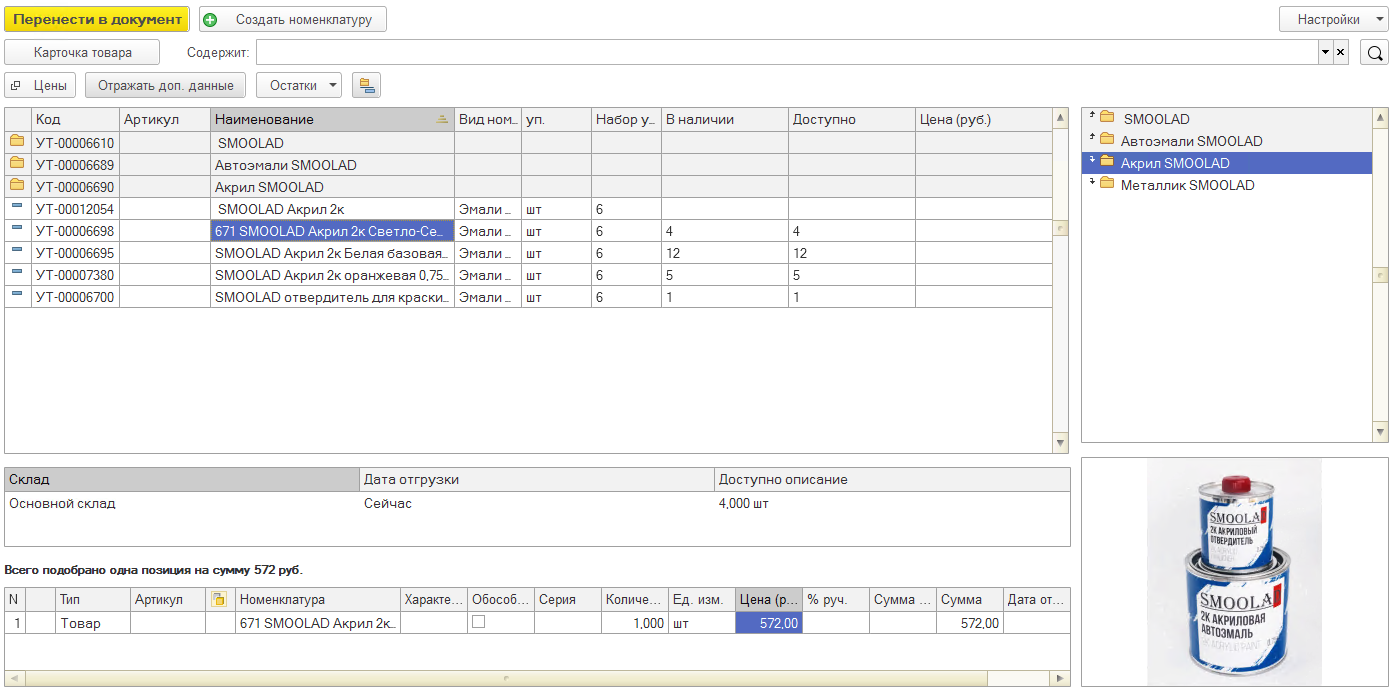
Task: Expand the Автоэмали SMOOLAD tree node
Action: coord(1091,139)
